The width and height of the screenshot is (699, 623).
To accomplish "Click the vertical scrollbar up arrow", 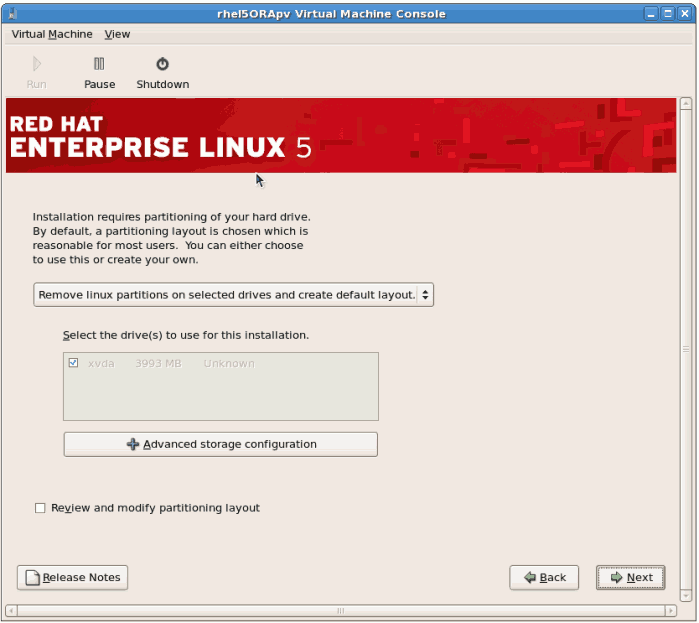I will [685, 102].
